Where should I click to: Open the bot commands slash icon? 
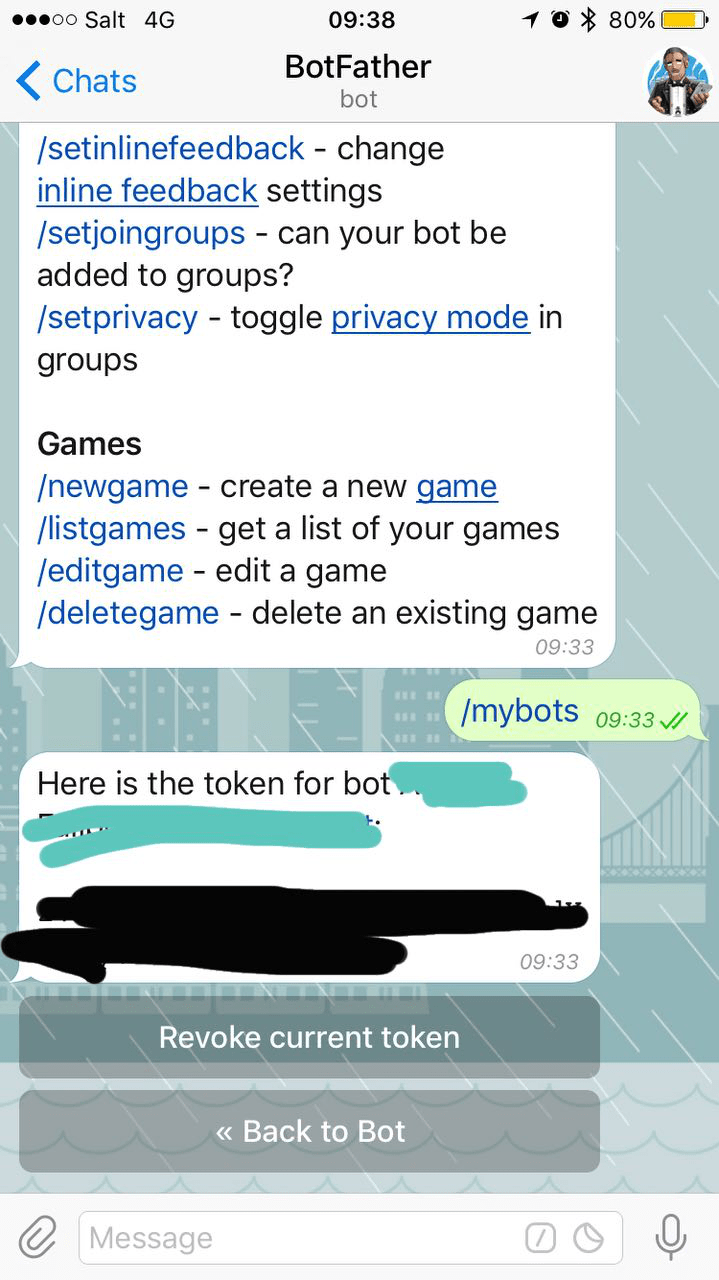point(540,1239)
